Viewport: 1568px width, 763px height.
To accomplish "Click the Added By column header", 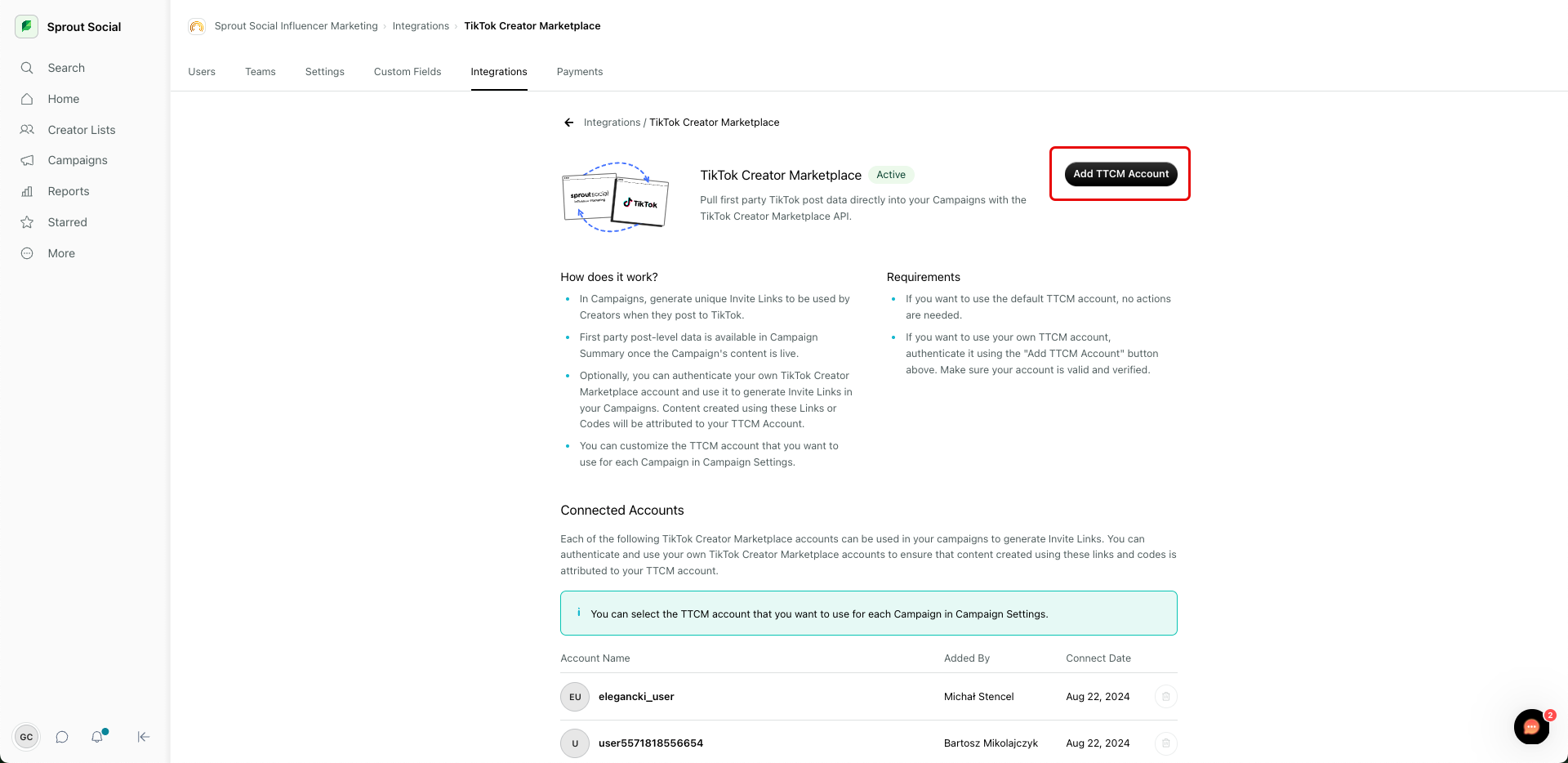I will (967, 658).
